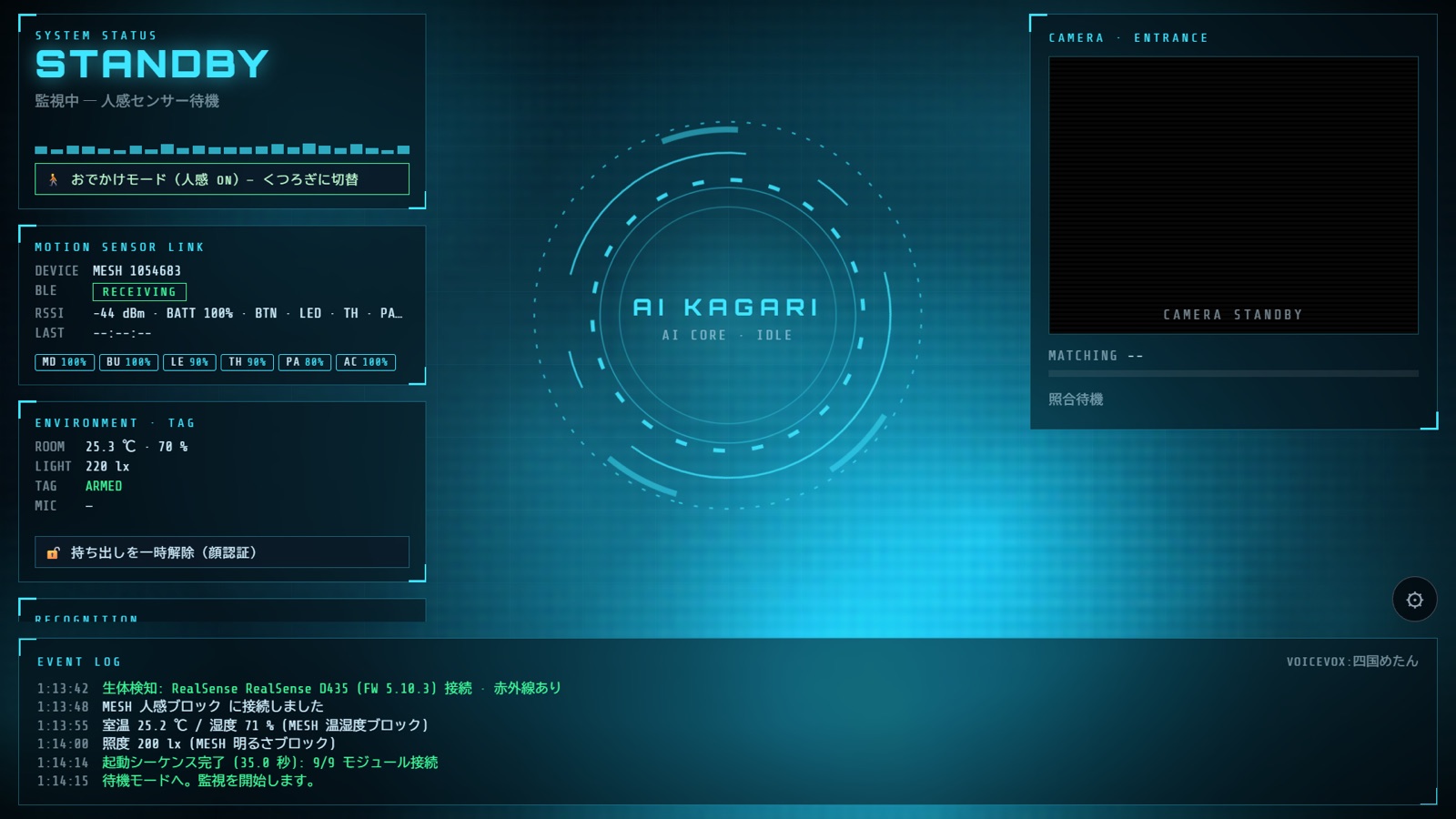This screenshot has width=1456, height=819.
Task: Open settings with the gear icon
Action: click(x=1414, y=600)
